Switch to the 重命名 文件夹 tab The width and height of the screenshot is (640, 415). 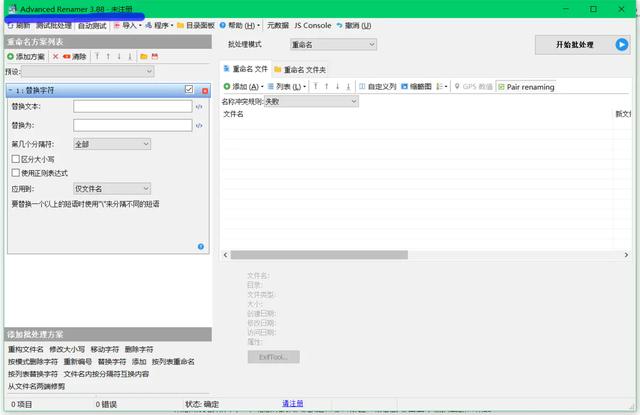(x=300, y=70)
